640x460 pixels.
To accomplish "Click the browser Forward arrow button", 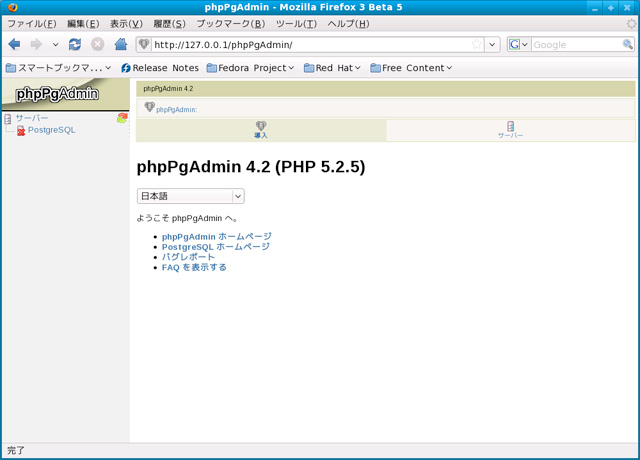I will click(x=36, y=44).
